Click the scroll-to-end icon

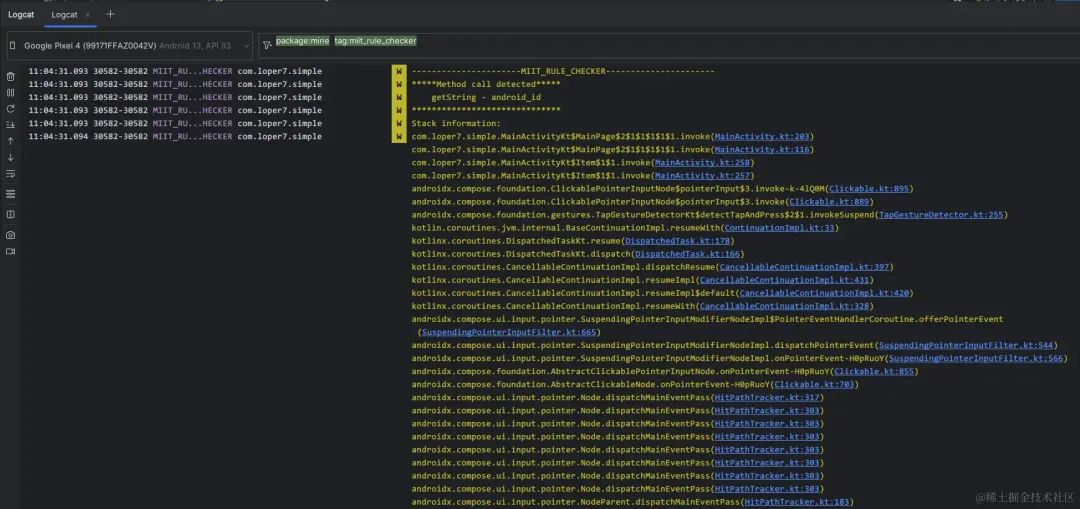[10, 125]
